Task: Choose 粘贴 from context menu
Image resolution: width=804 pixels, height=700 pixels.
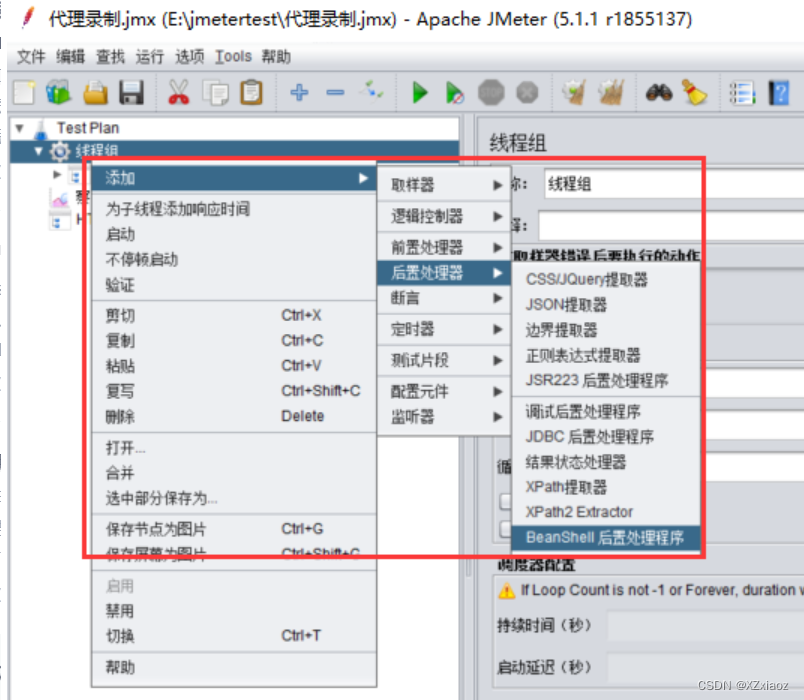Action: 234,366
